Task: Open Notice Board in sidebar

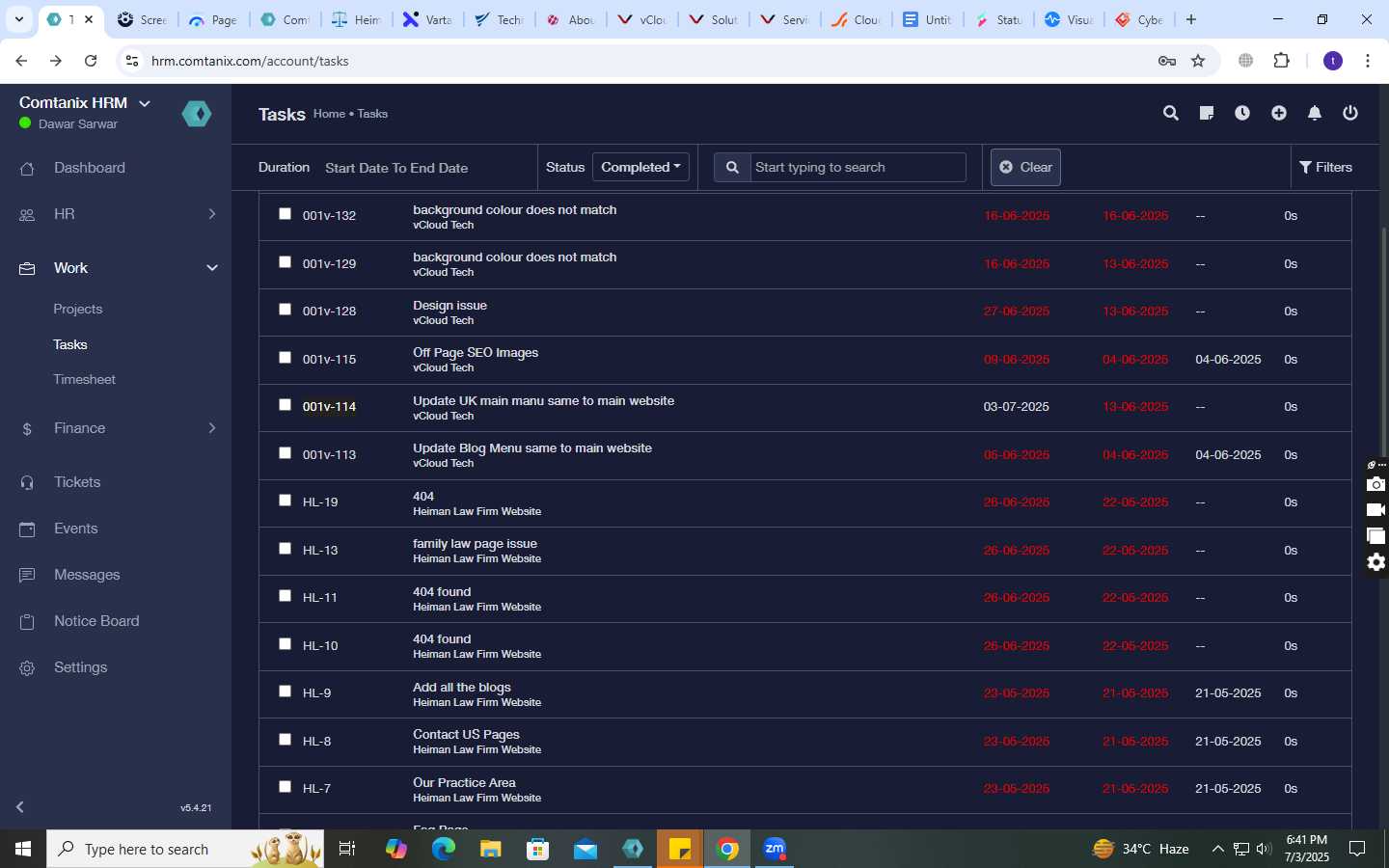Action: 96,621
